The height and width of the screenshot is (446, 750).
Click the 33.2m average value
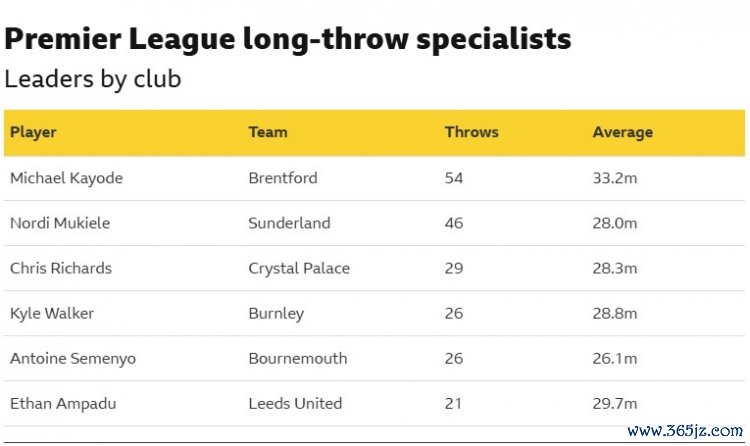pyautogui.click(x=614, y=178)
